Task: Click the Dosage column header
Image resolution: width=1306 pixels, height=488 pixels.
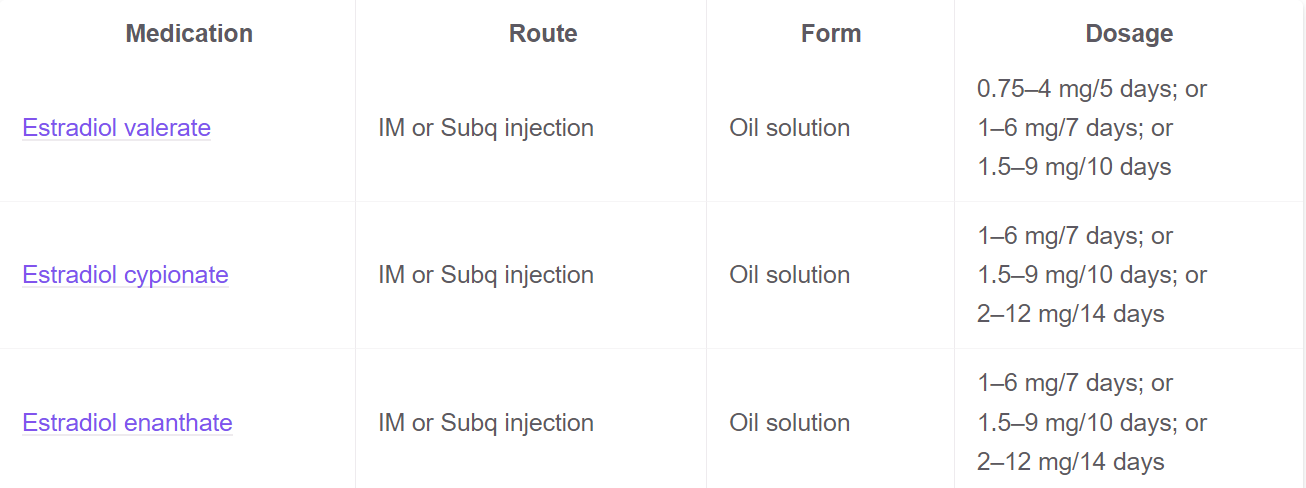Action: coord(1129,34)
